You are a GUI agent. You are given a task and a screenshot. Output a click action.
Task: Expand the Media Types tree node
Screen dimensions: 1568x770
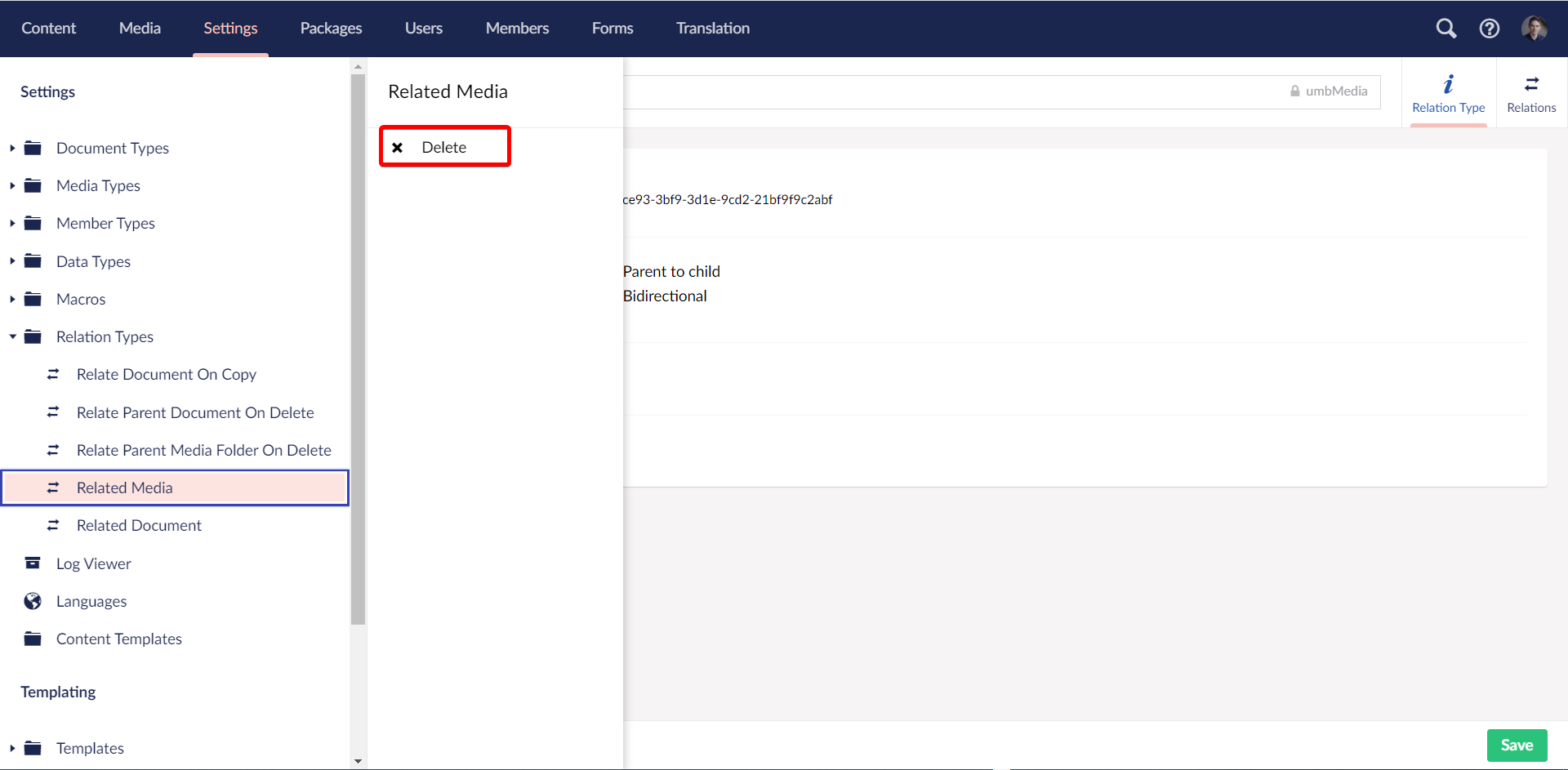click(x=11, y=185)
